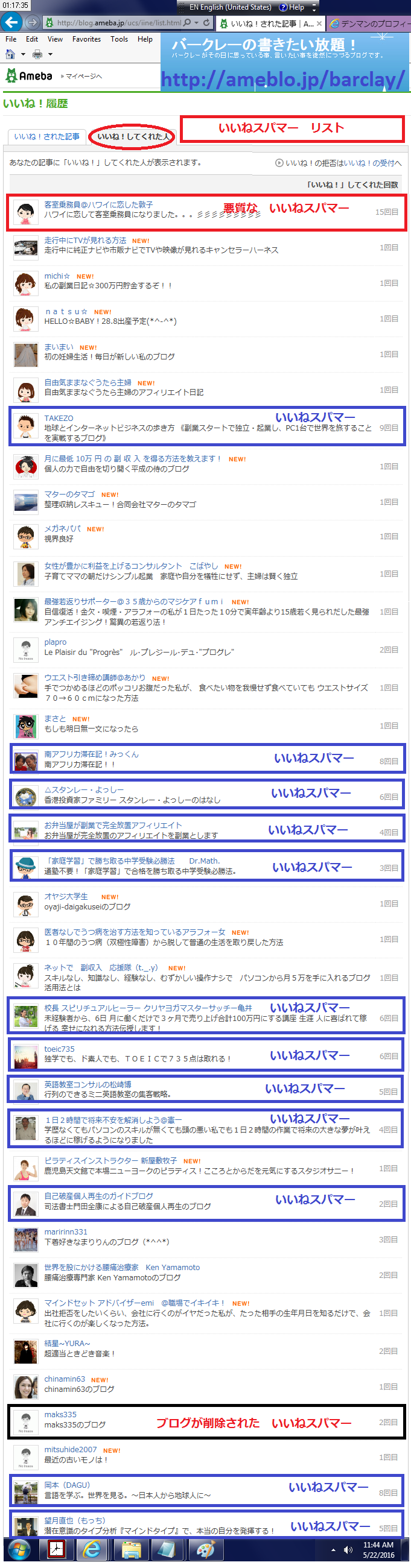Click the マイページへ link

tap(82, 77)
